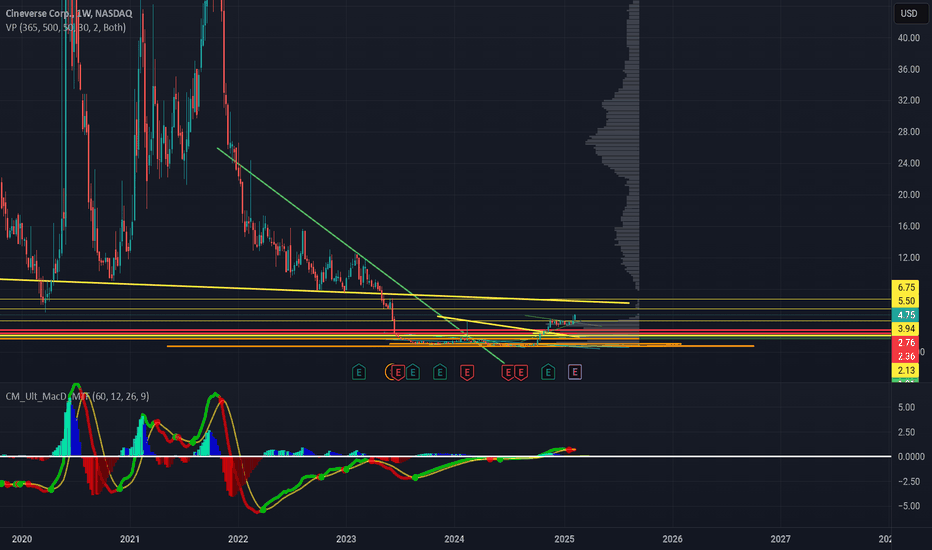Click the 5.00 MACD axis value
Screen dimensions: 932x550
tap(906, 407)
